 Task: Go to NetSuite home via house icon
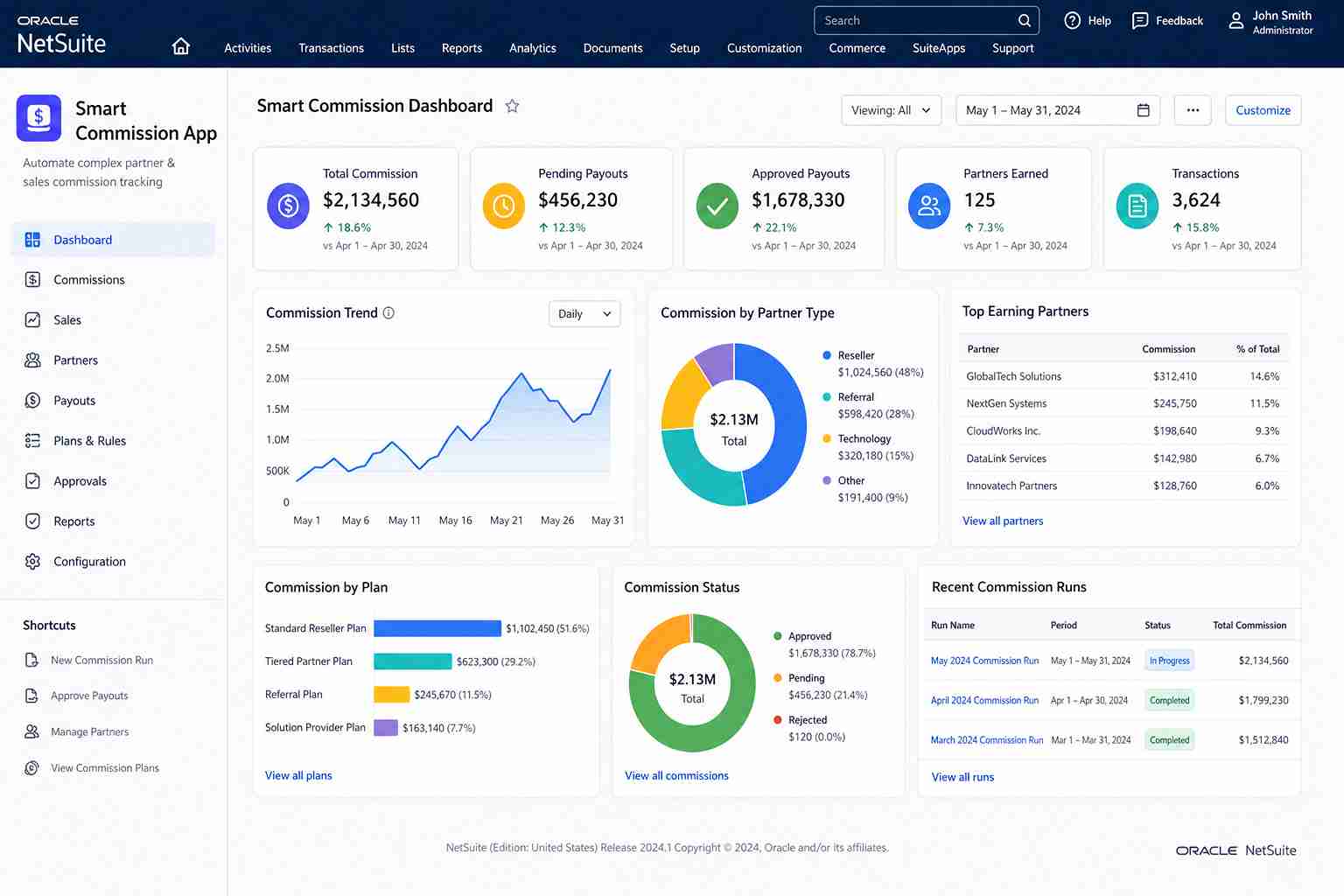(181, 46)
